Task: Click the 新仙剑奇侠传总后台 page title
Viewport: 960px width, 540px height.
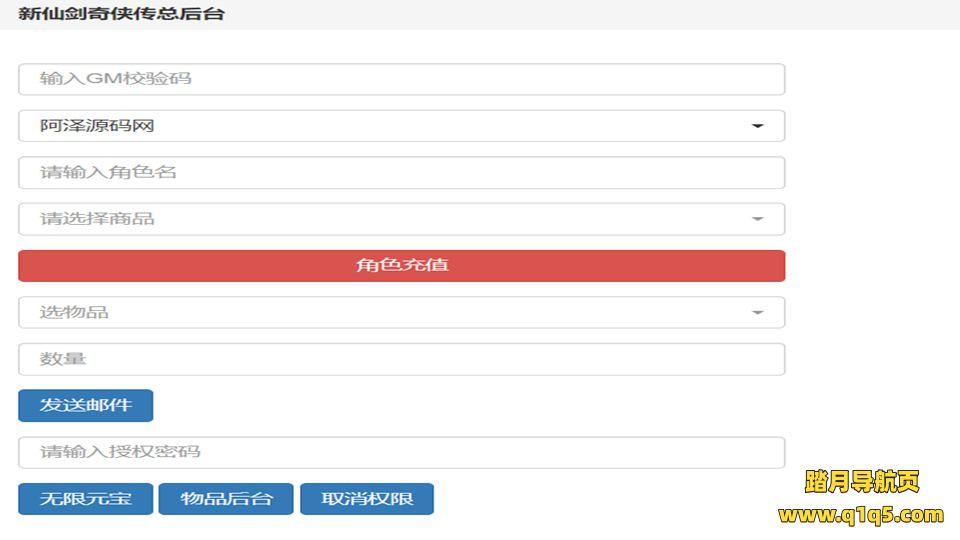Action: point(121,14)
